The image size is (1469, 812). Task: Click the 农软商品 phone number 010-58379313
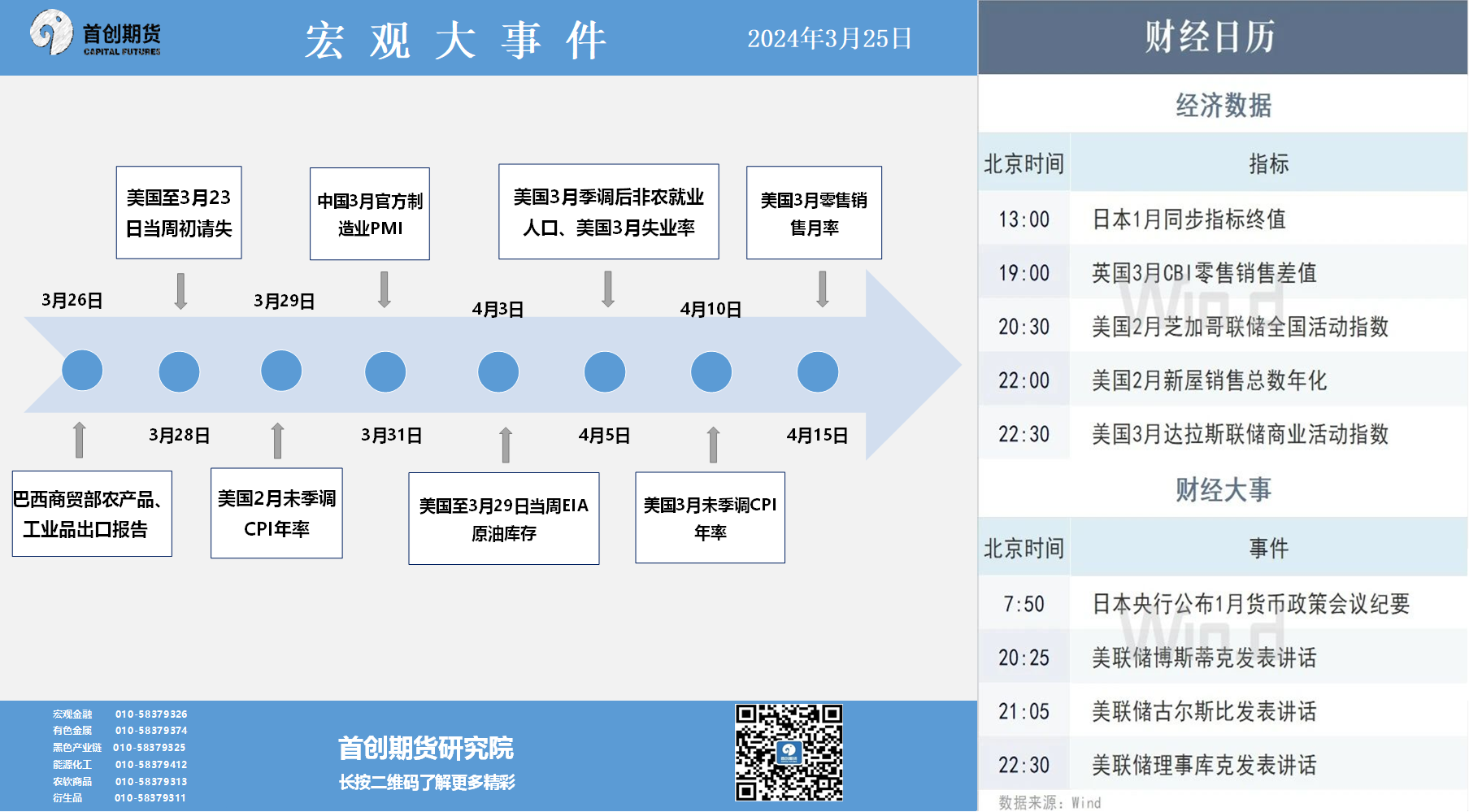[151, 781]
